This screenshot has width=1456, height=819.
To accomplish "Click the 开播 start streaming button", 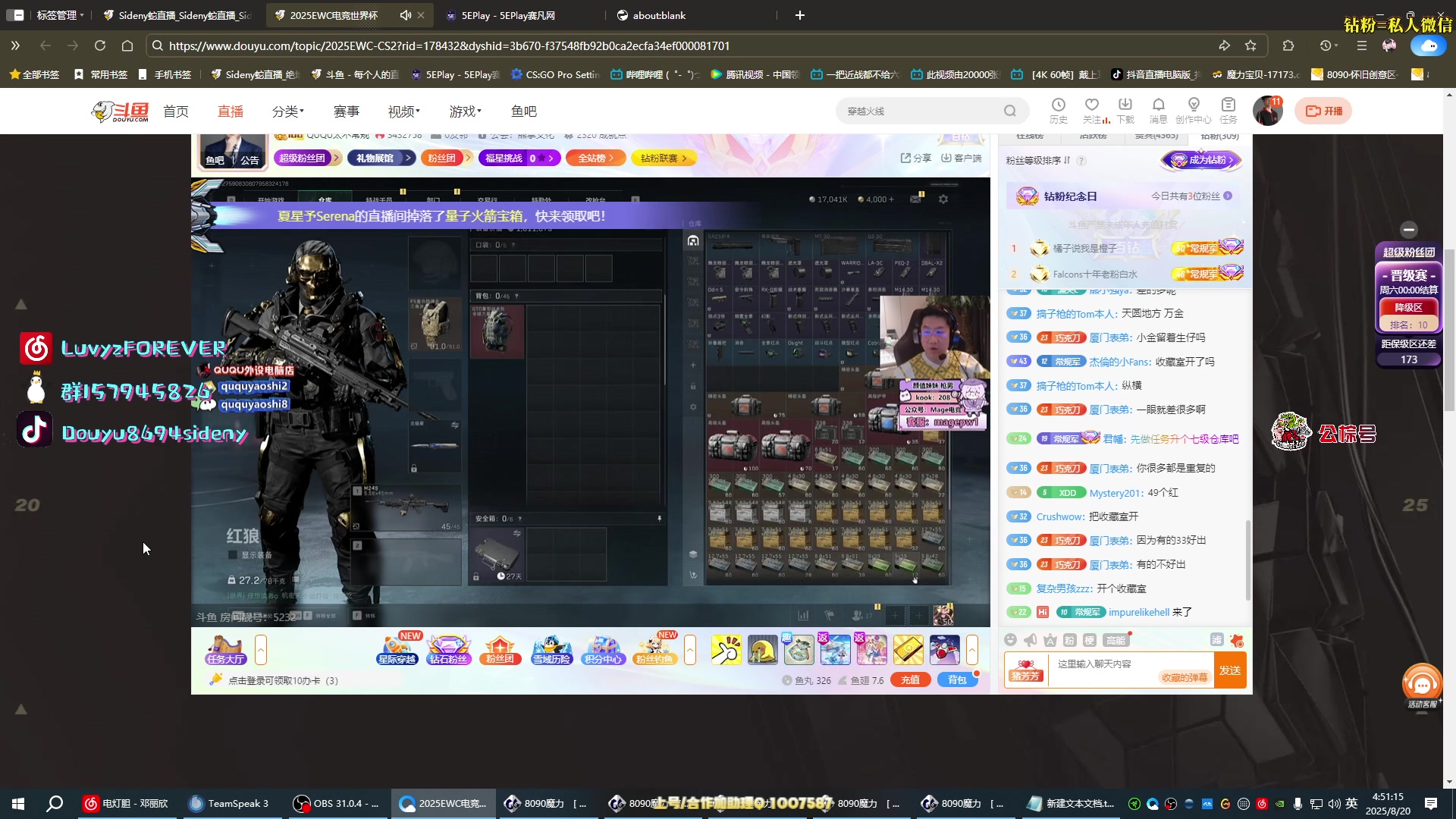I will 1323,111.
